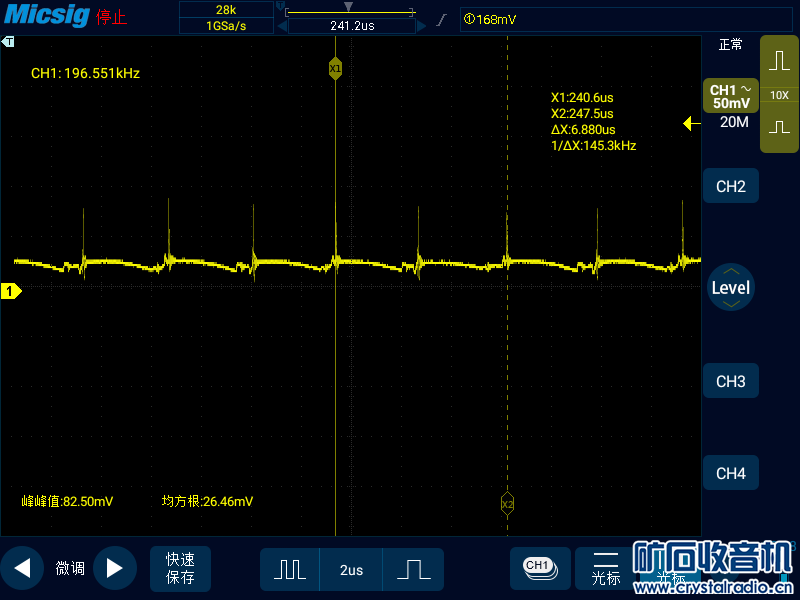Change the 10X probe attenuation

[779, 95]
